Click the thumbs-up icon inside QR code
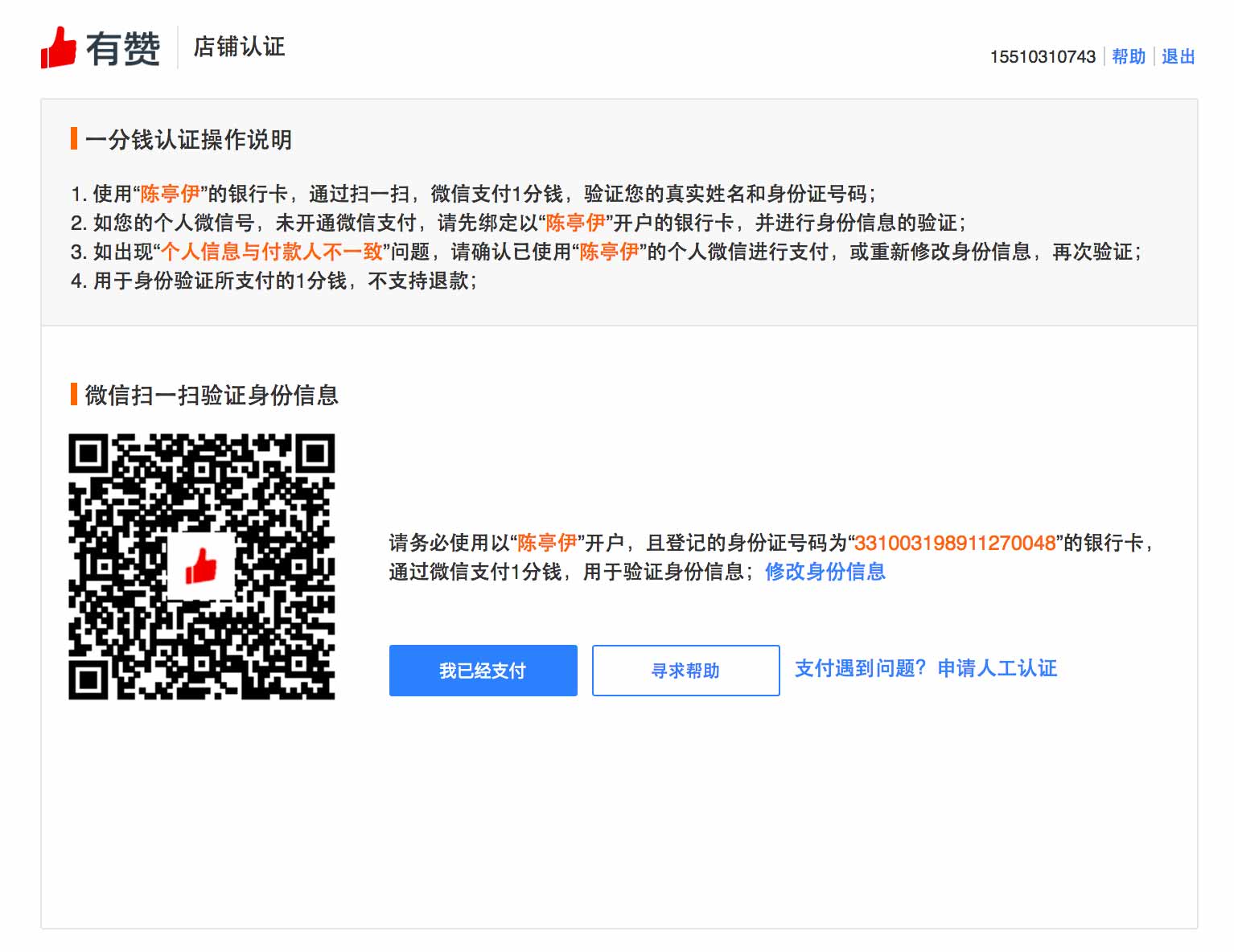 (201, 566)
